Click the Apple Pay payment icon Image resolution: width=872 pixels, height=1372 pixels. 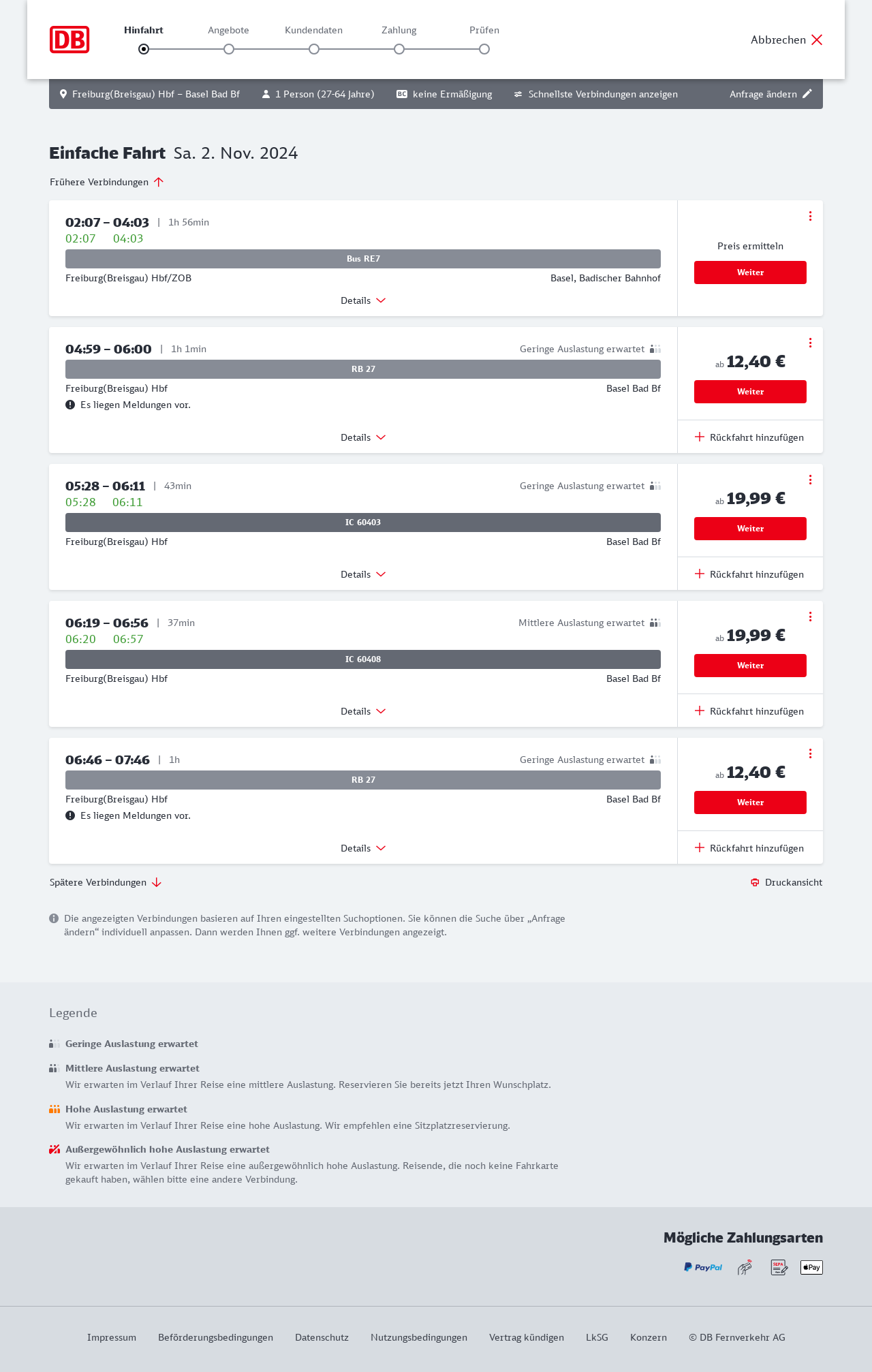click(x=811, y=1267)
